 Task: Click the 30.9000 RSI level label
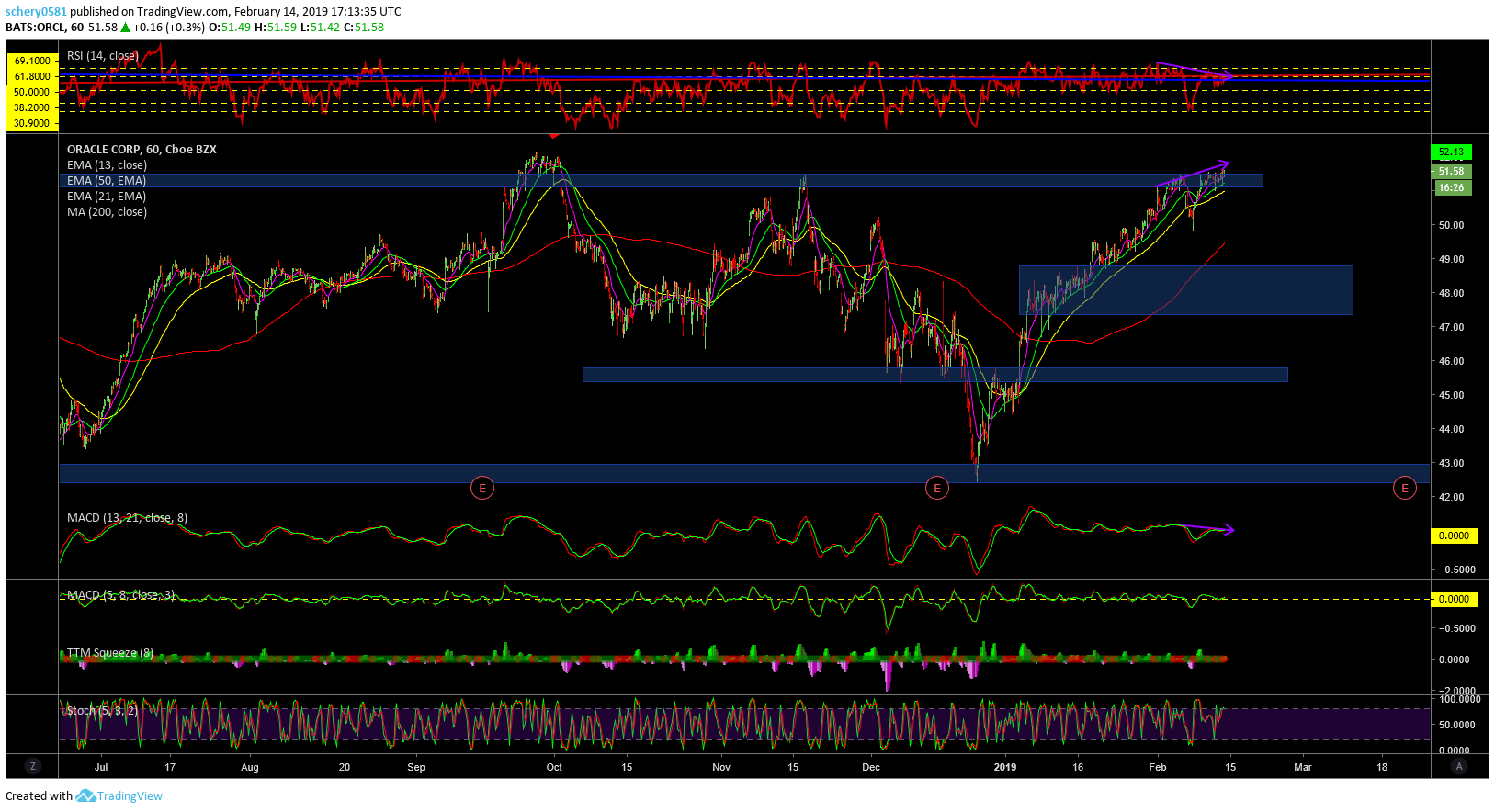32,123
